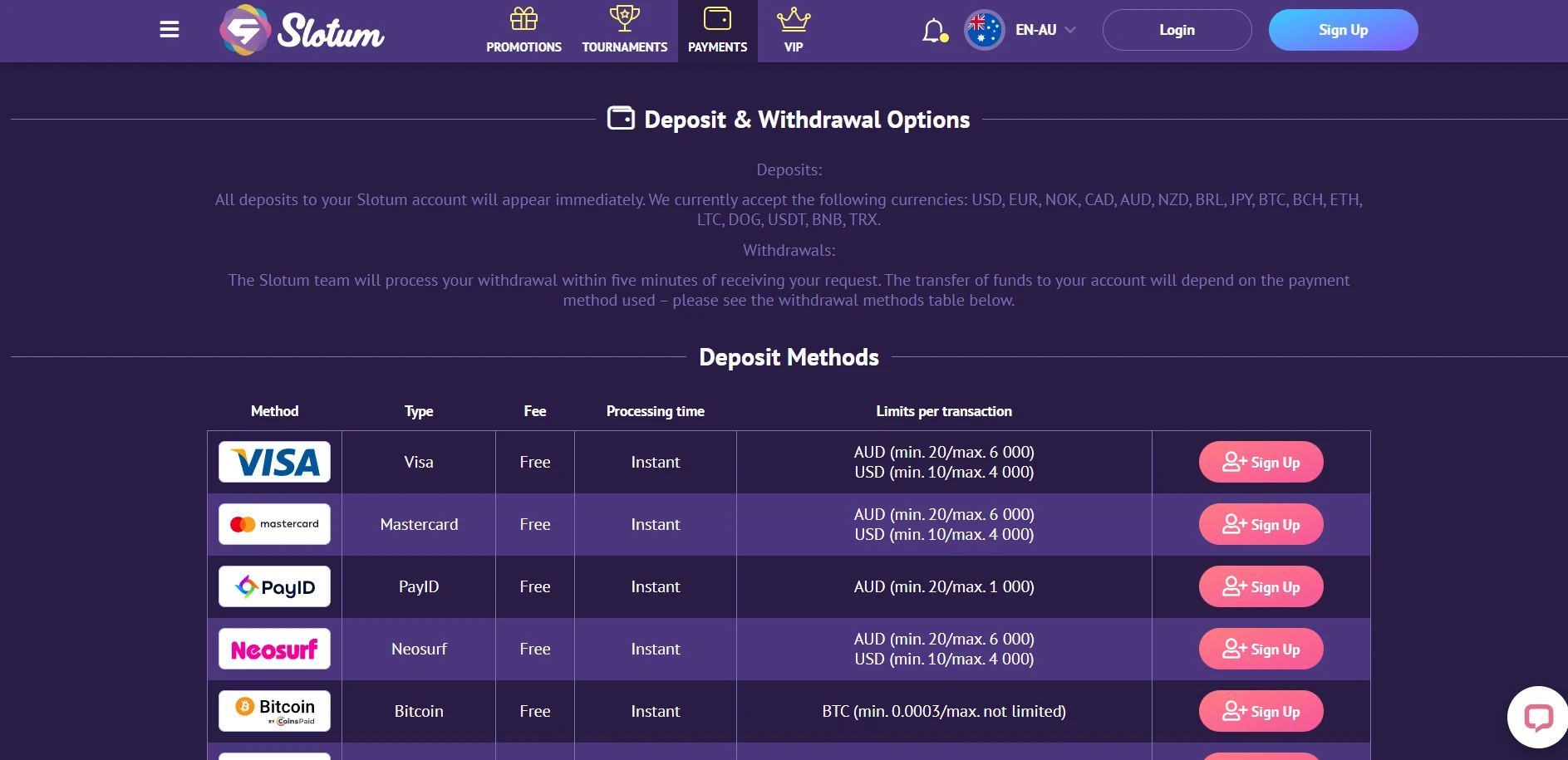This screenshot has width=1568, height=760.
Task: Sign up via the Mastercard row button
Action: tap(1261, 524)
